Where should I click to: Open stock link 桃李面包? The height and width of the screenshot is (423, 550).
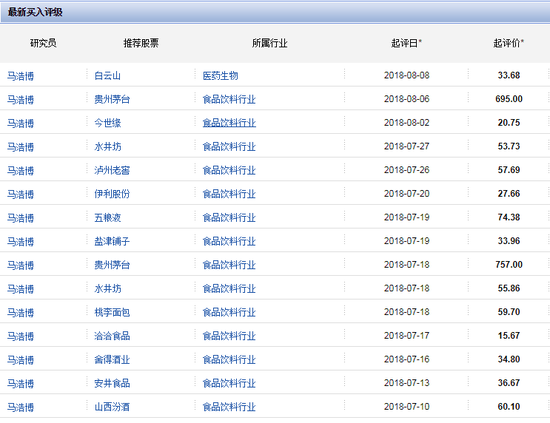(x=112, y=313)
